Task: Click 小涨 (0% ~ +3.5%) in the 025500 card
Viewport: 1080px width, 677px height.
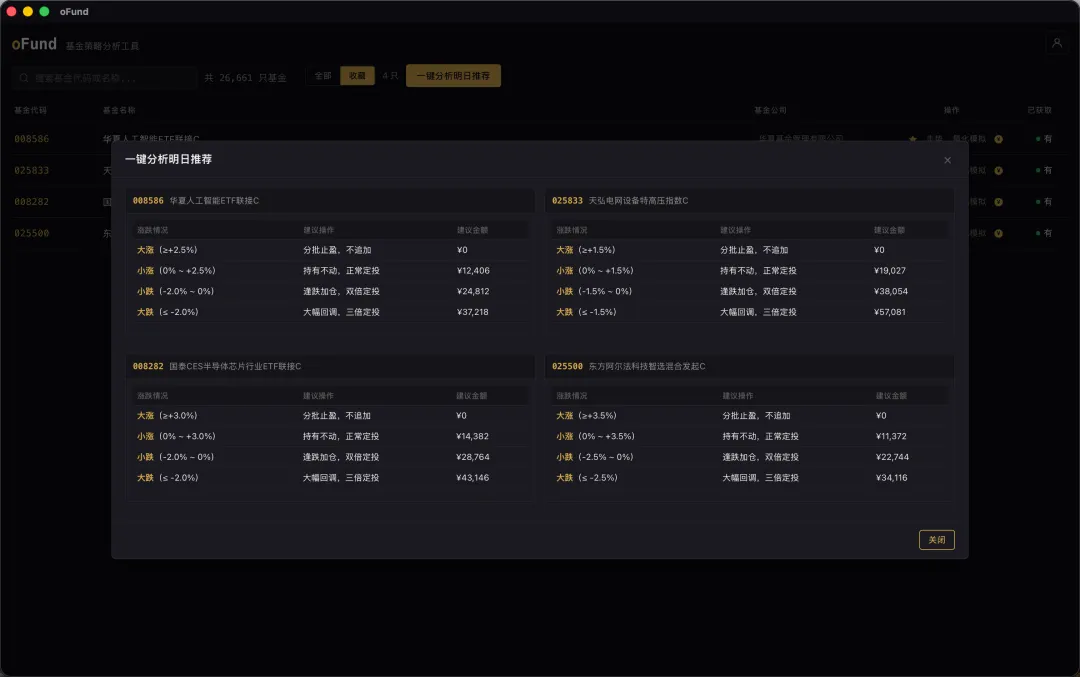Action: pyautogui.click(x=595, y=437)
